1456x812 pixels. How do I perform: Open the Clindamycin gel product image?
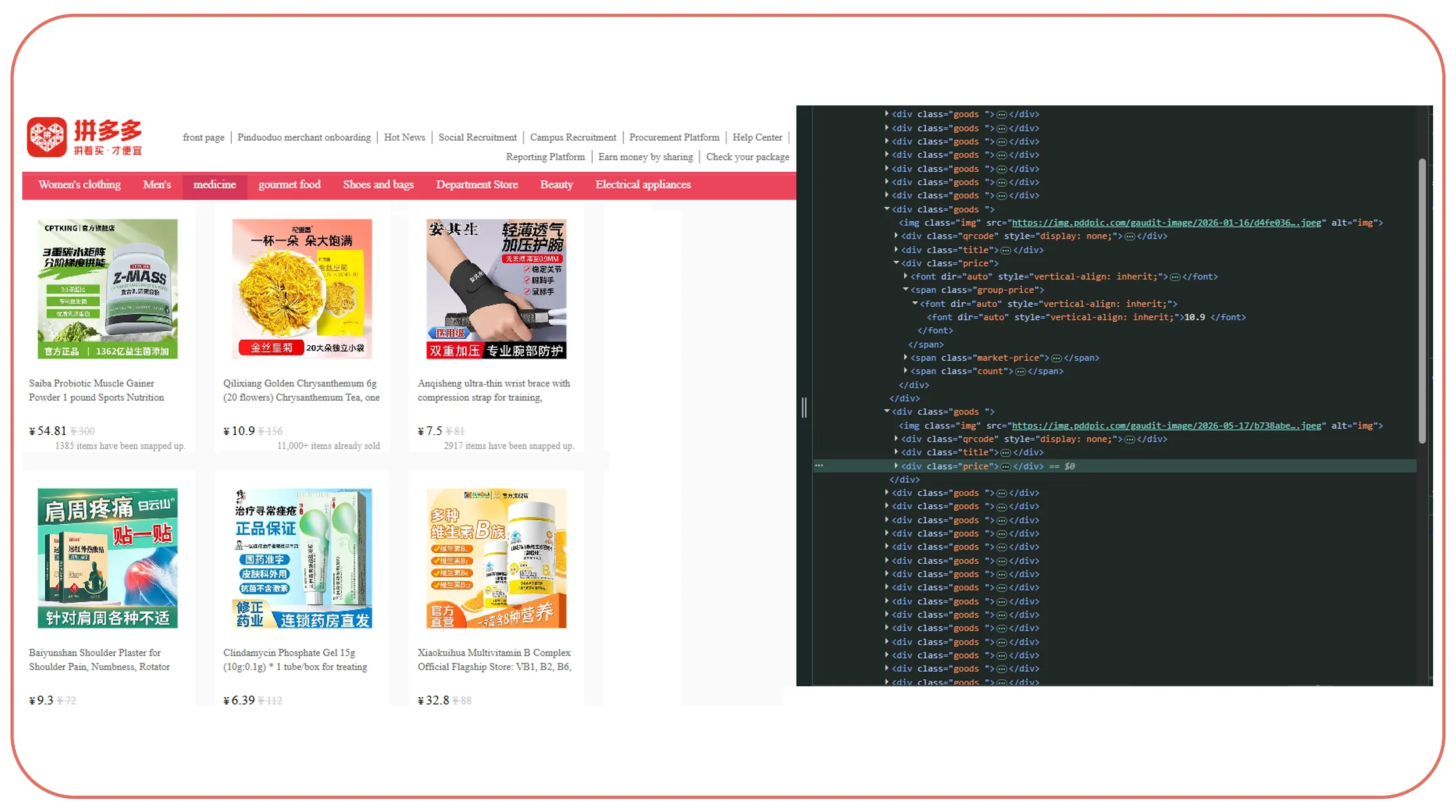302,558
